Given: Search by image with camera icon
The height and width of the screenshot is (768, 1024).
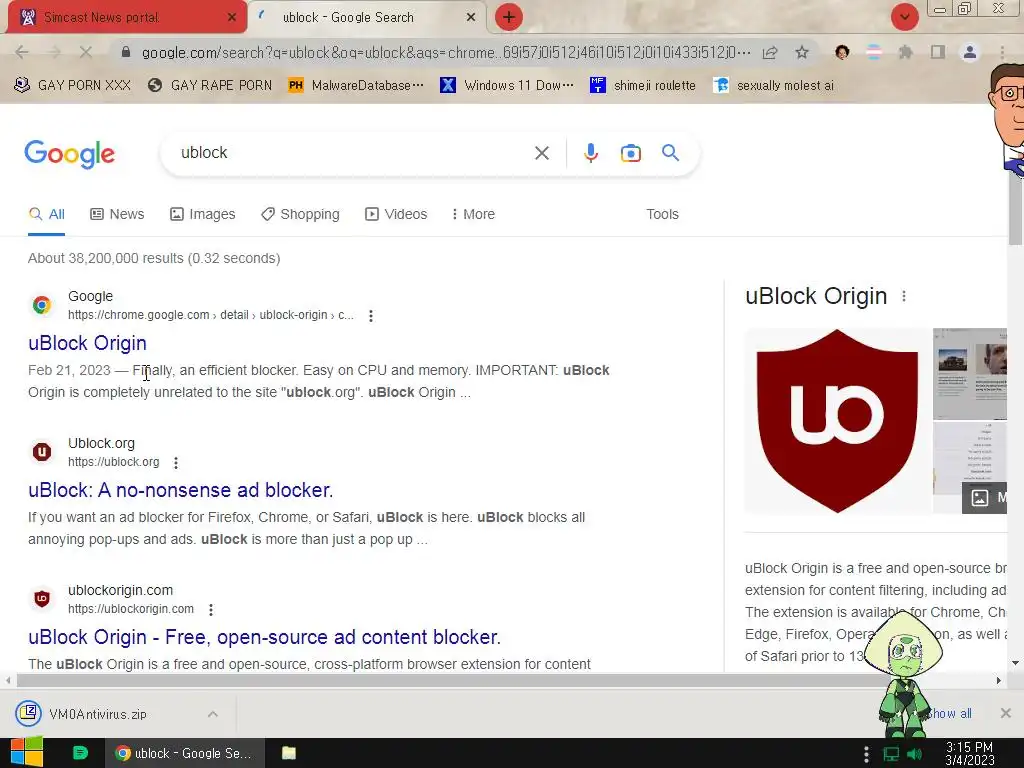Looking at the screenshot, I should click(630, 153).
